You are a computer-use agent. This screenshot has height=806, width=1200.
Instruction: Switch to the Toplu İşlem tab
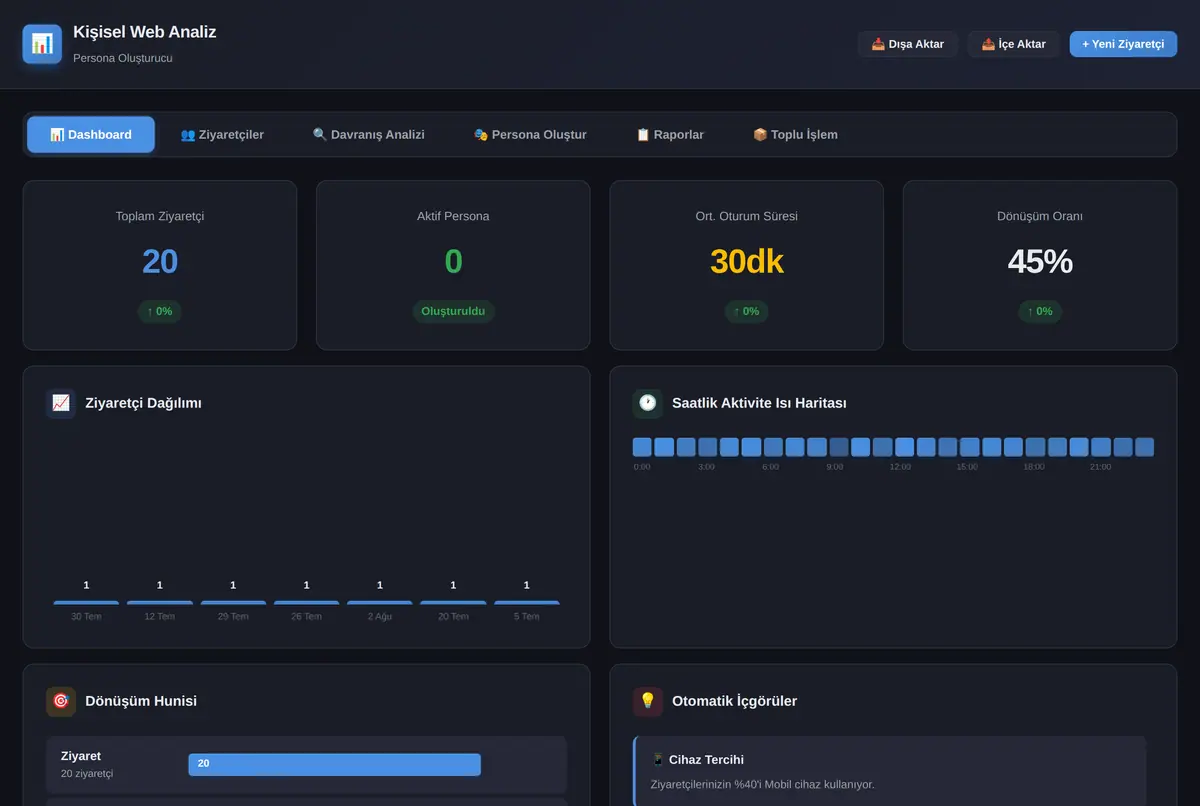(795, 134)
